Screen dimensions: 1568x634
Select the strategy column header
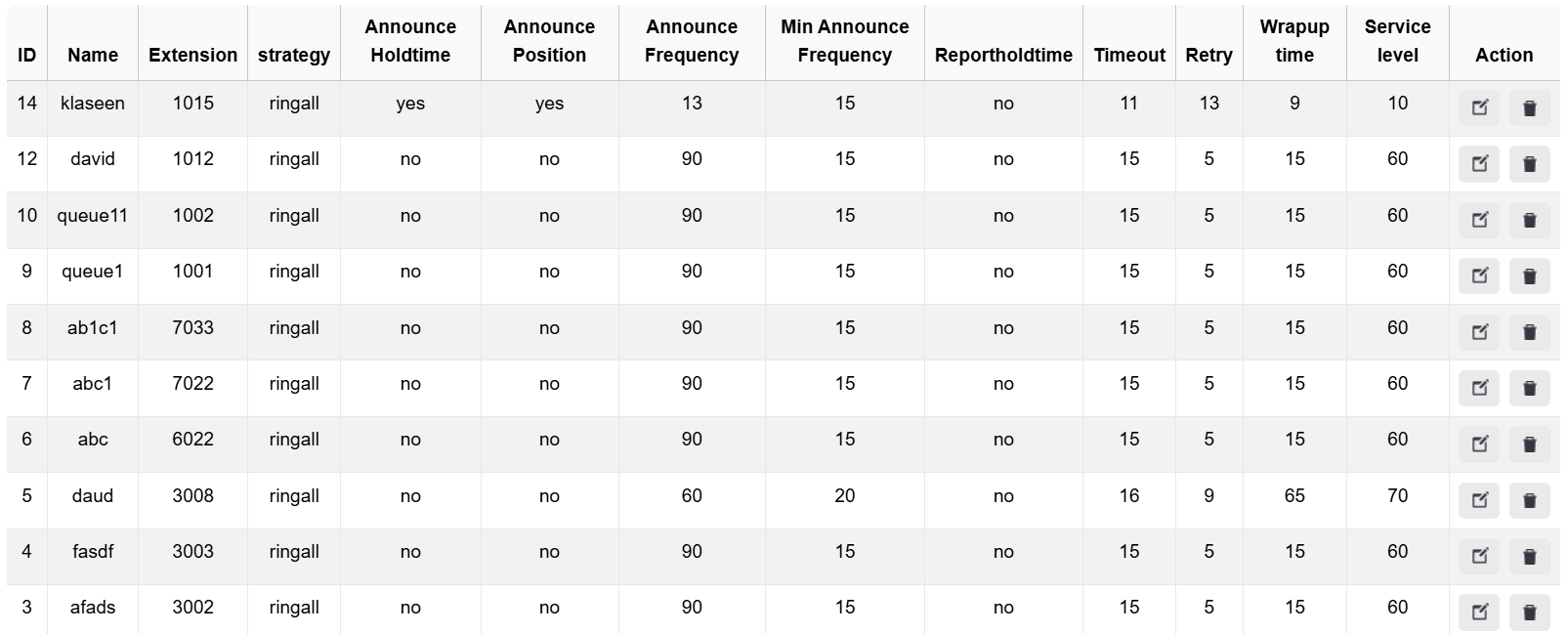tap(293, 55)
